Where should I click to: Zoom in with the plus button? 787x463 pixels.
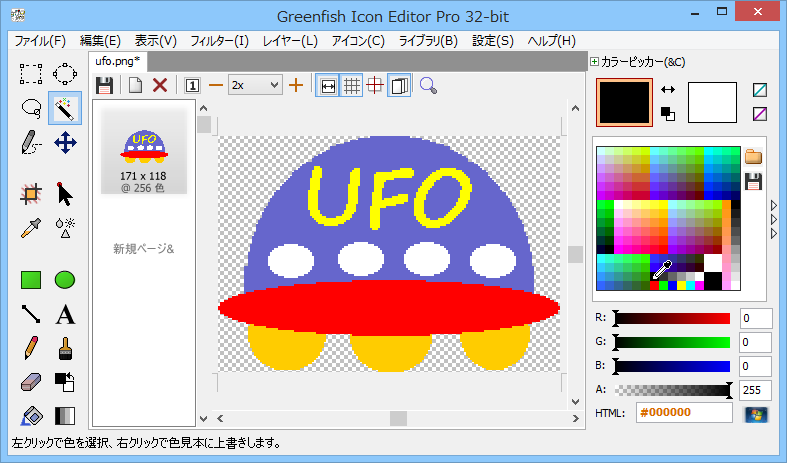pyautogui.click(x=296, y=85)
